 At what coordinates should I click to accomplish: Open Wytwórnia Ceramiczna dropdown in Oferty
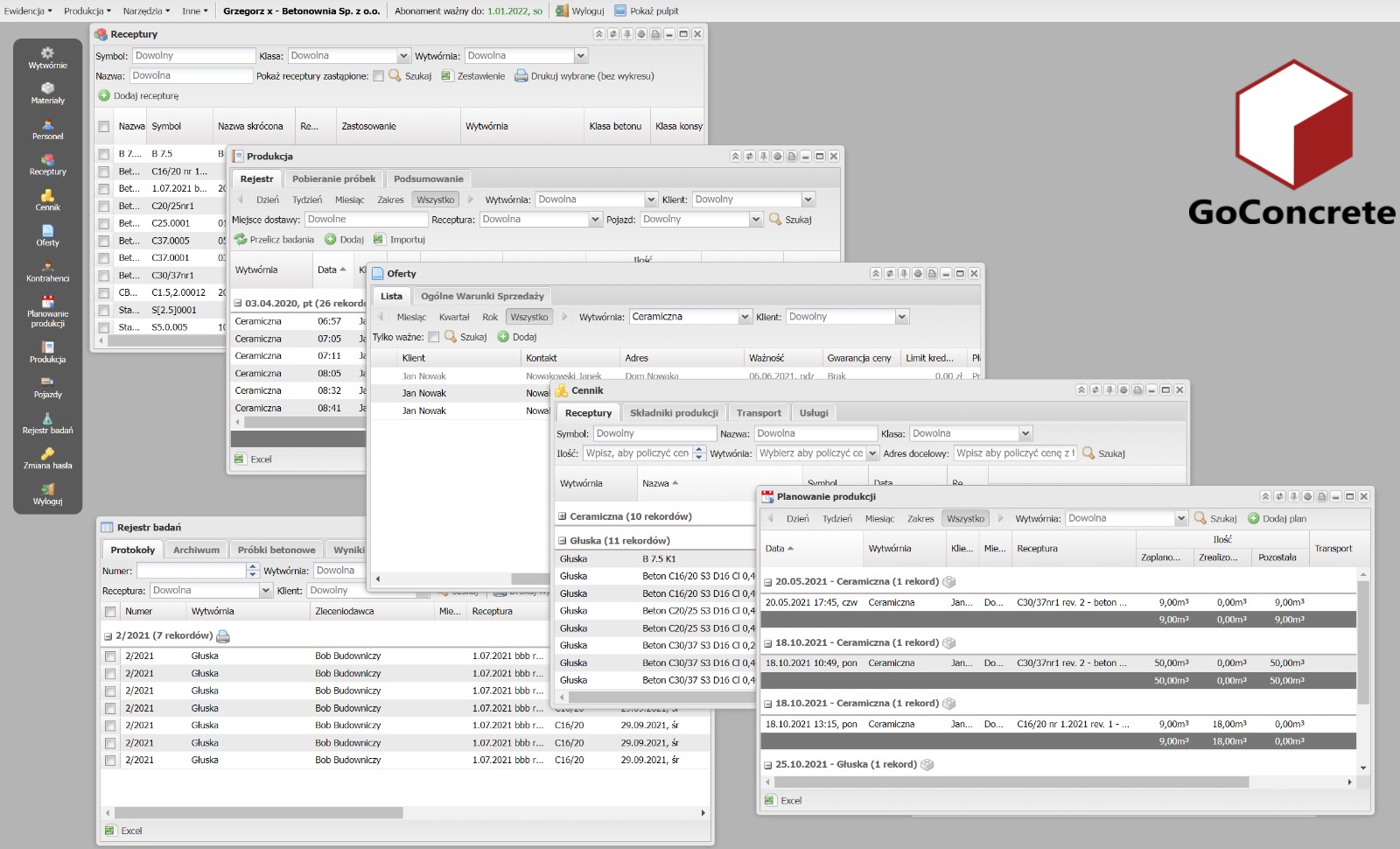coord(745,317)
